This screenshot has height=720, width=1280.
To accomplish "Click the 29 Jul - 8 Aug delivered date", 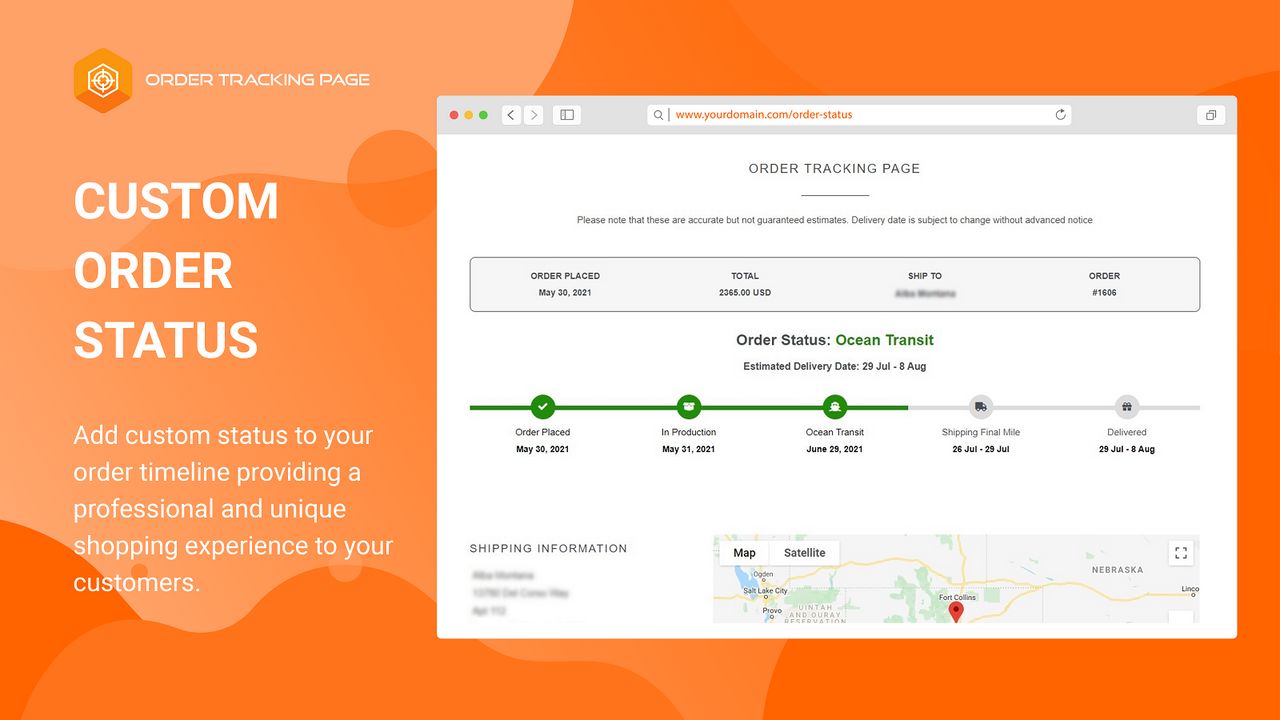I will [x=1127, y=450].
